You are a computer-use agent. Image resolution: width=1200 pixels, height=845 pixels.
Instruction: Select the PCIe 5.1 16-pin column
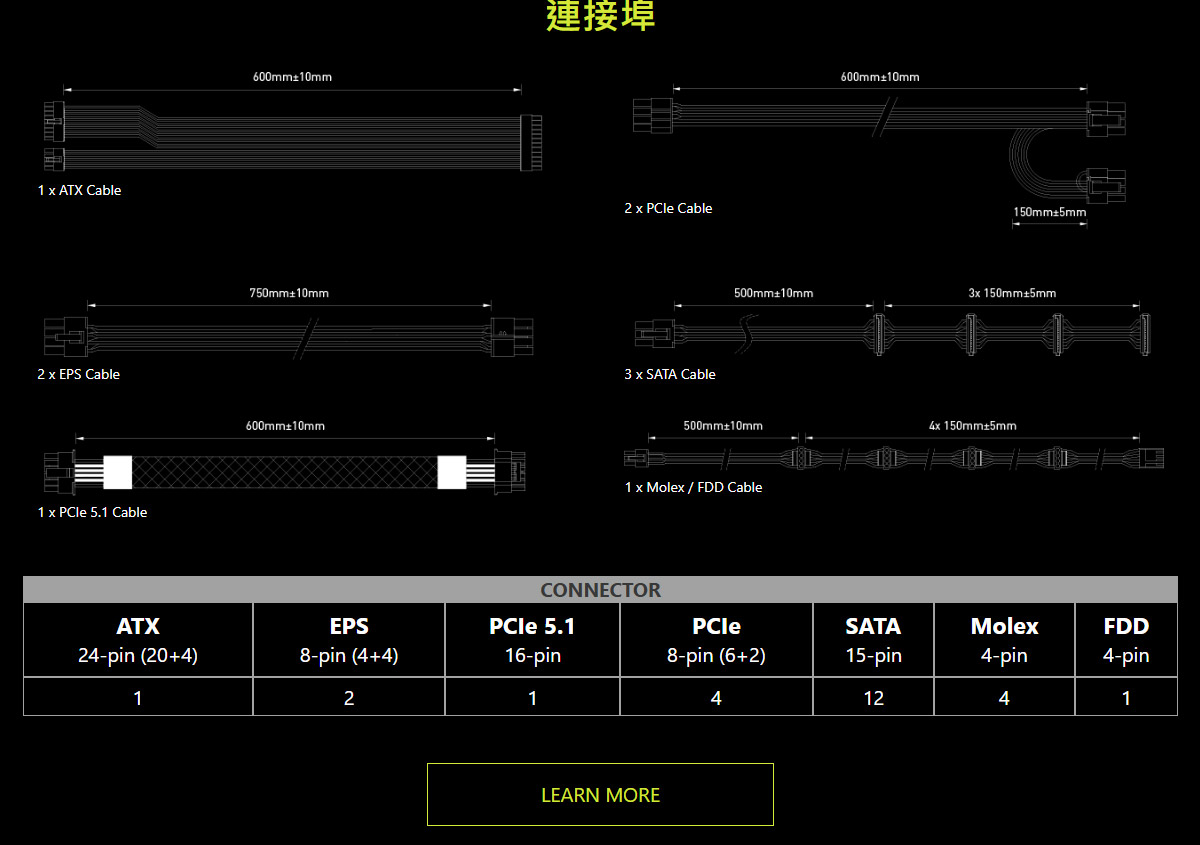tap(532, 639)
